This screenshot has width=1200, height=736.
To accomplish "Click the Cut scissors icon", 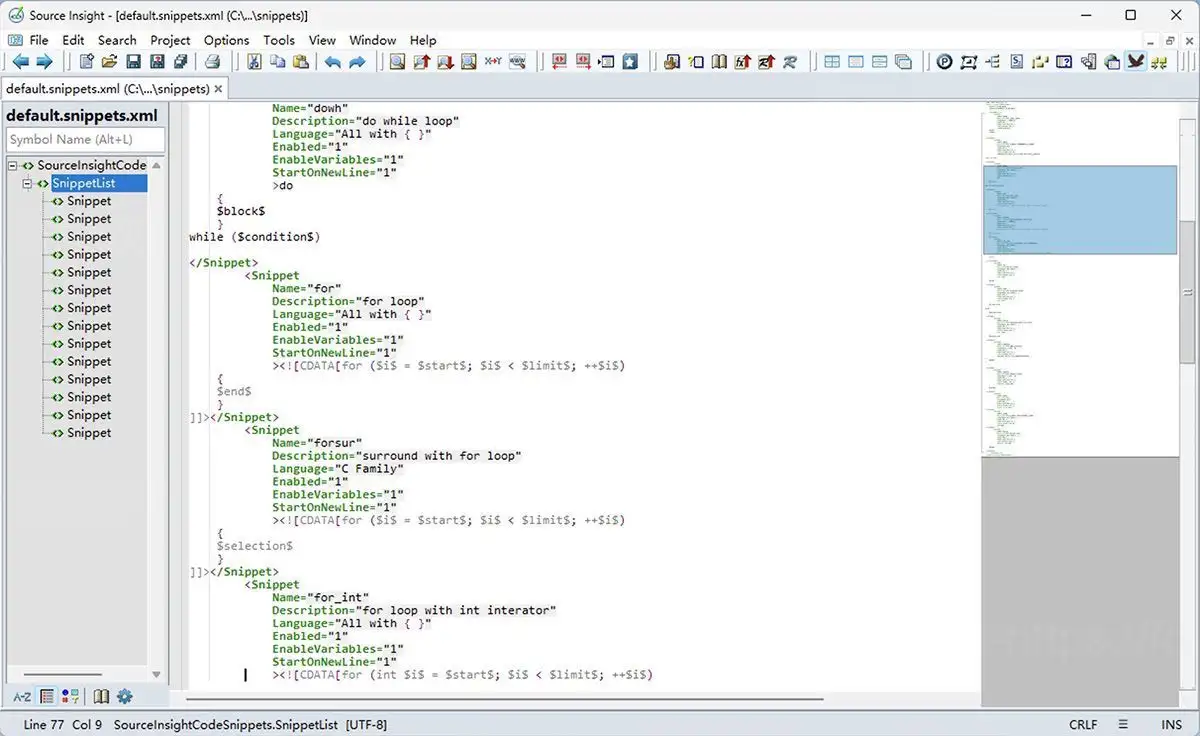I will pos(254,62).
